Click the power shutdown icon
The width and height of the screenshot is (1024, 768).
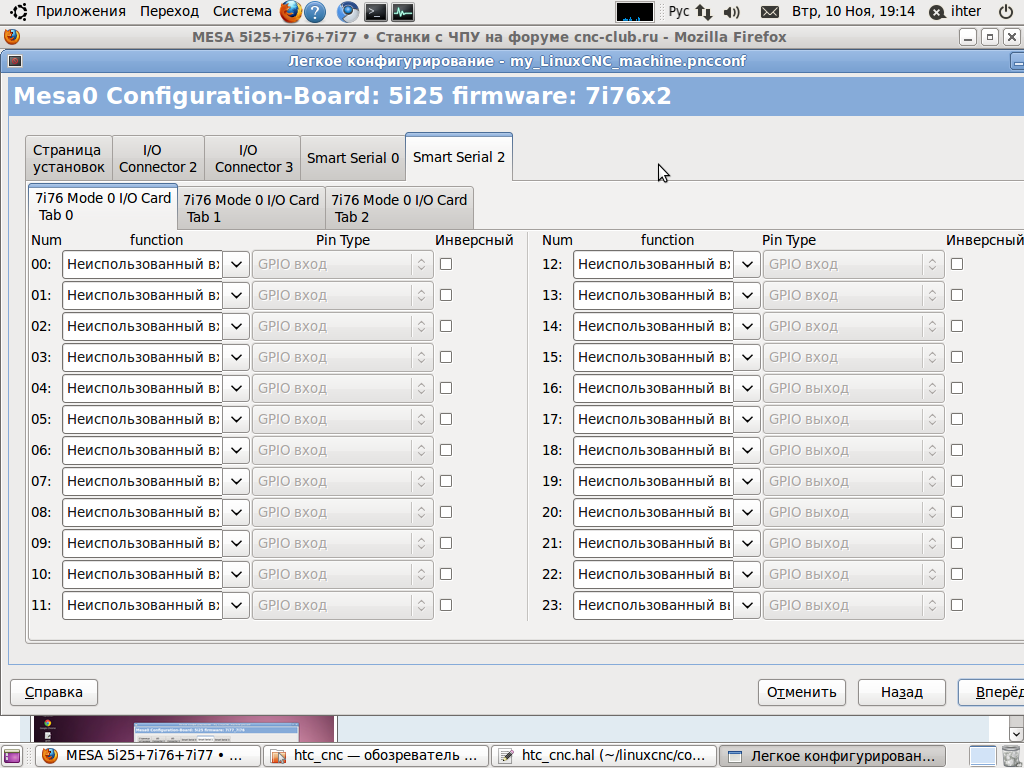[1006, 12]
